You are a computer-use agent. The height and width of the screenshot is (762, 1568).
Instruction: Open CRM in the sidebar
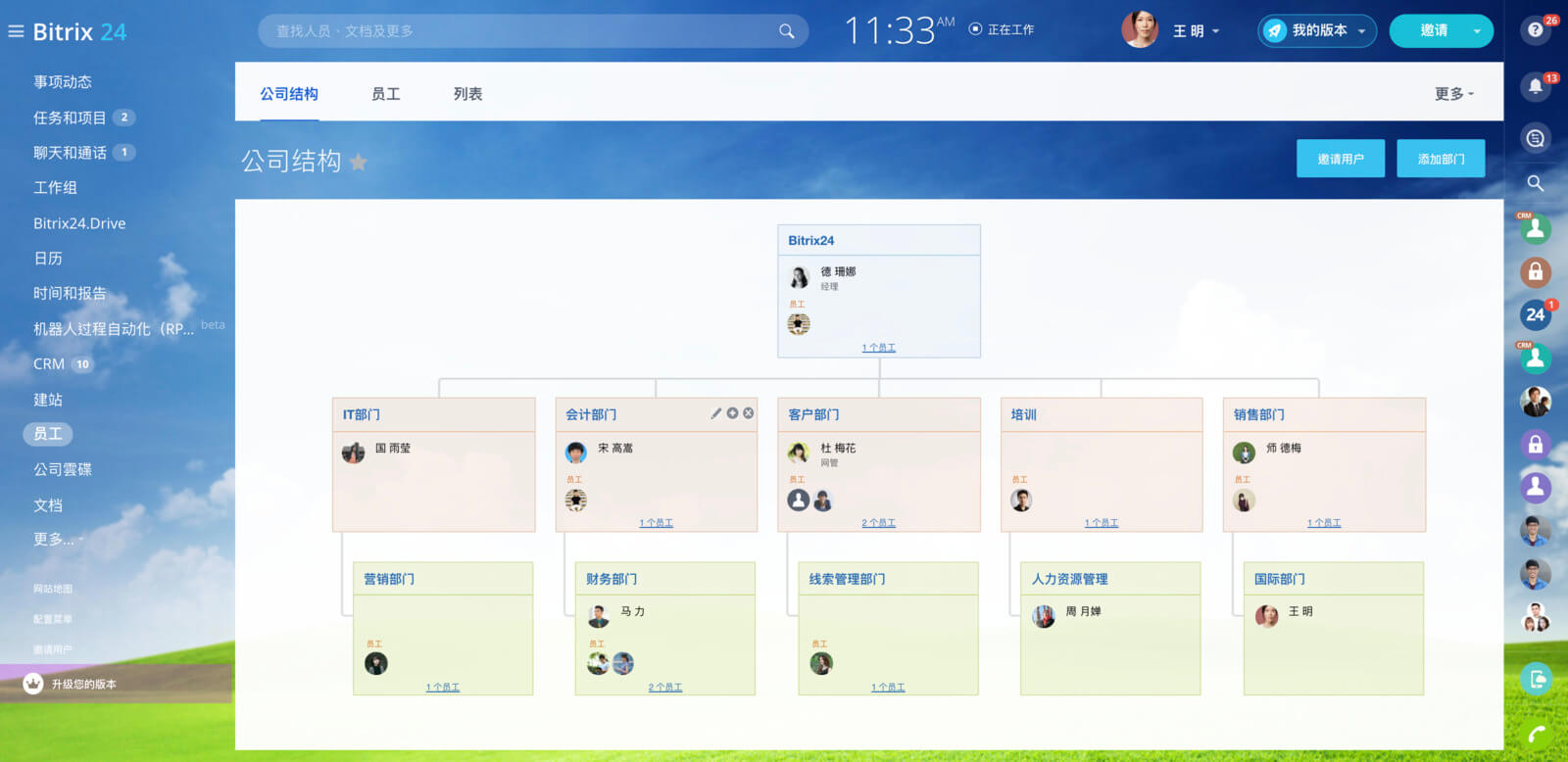[49, 364]
